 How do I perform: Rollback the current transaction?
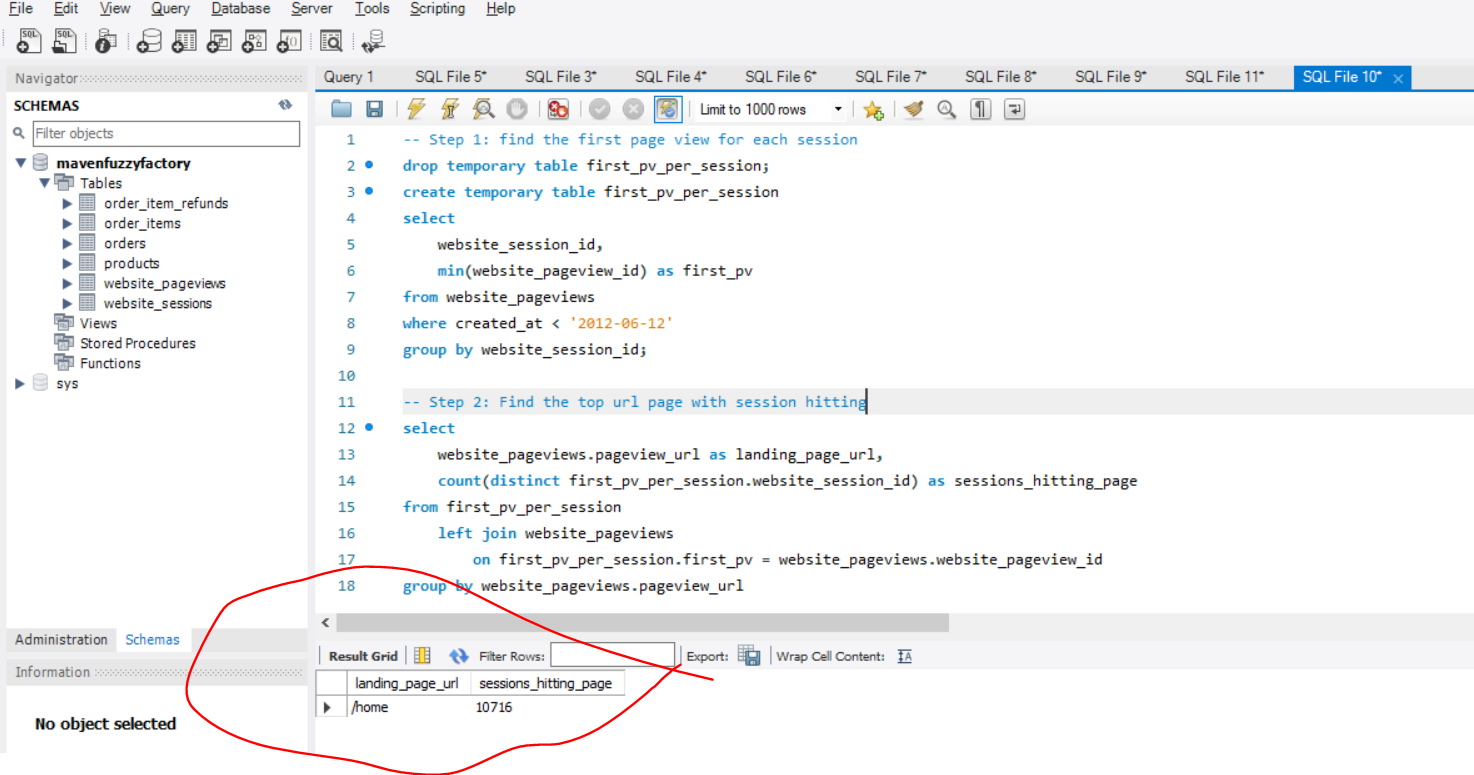pos(633,109)
